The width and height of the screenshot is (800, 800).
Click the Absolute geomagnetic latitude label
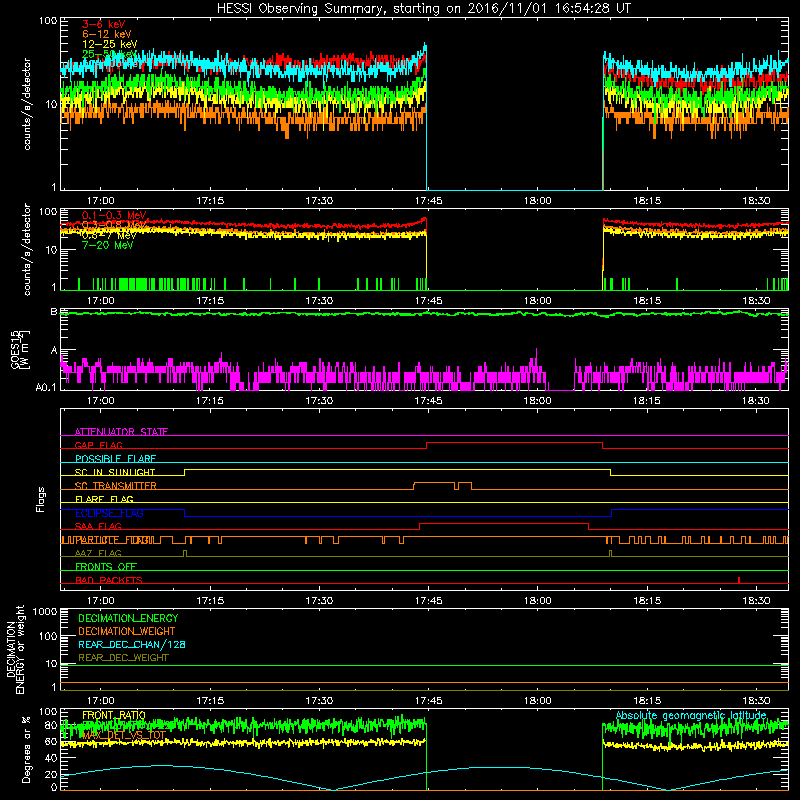(691, 716)
